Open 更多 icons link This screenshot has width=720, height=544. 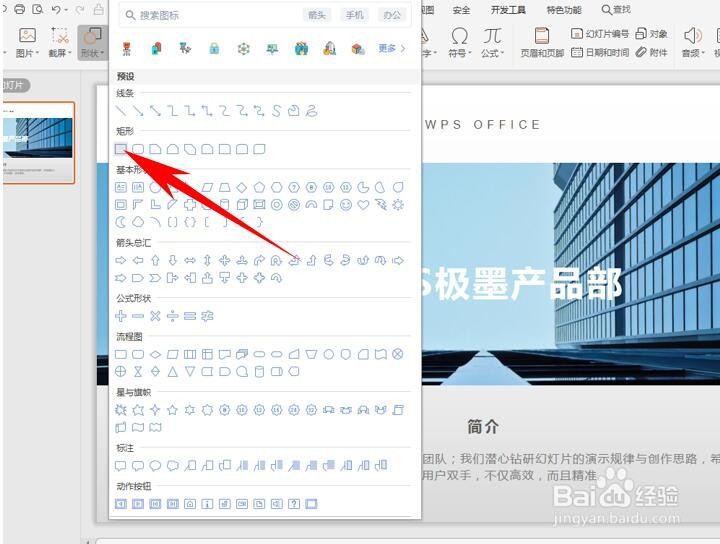click(x=392, y=48)
